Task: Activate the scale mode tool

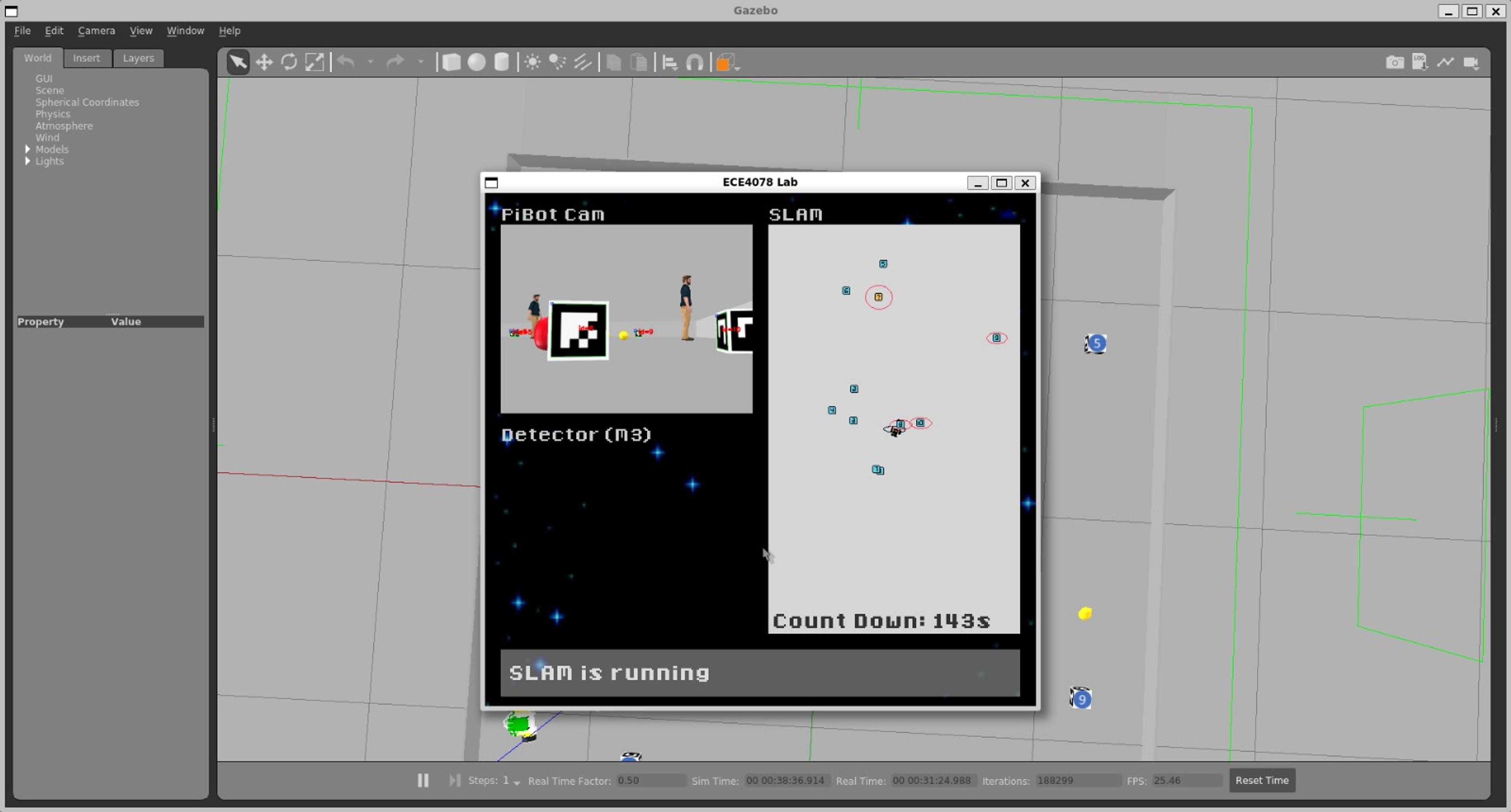Action: coord(314,62)
